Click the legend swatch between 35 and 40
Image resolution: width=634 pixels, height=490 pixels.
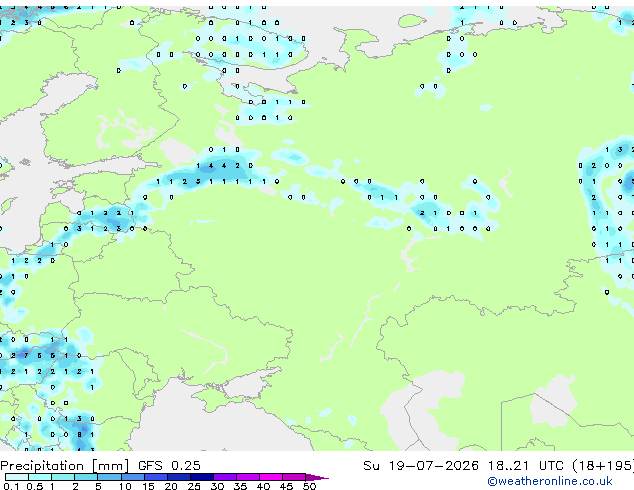pyautogui.click(x=247, y=477)
